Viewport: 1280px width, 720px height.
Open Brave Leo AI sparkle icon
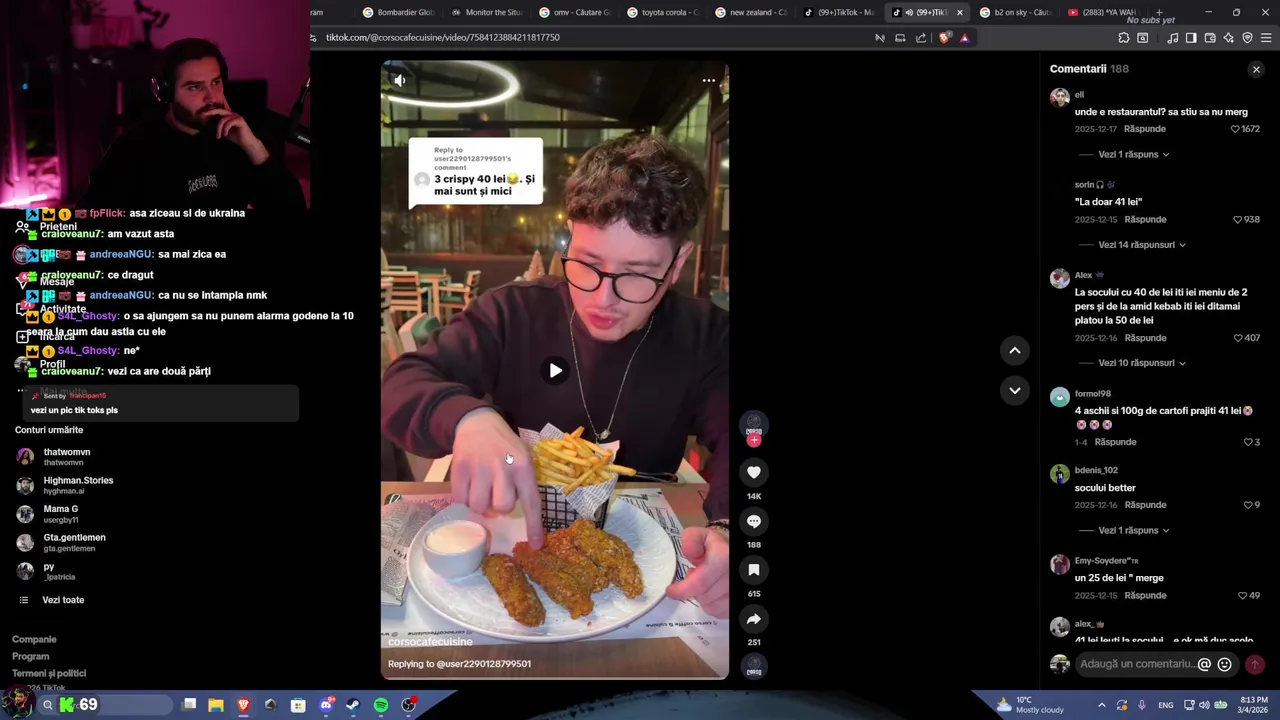pyautogui.click(x=1229, y=38)
